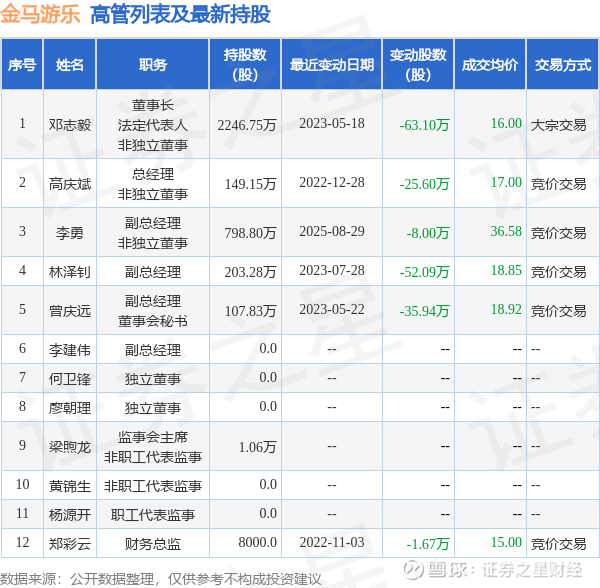Select the 职务 column header
The height and width of the screenshot is (588, 600).
153,65
